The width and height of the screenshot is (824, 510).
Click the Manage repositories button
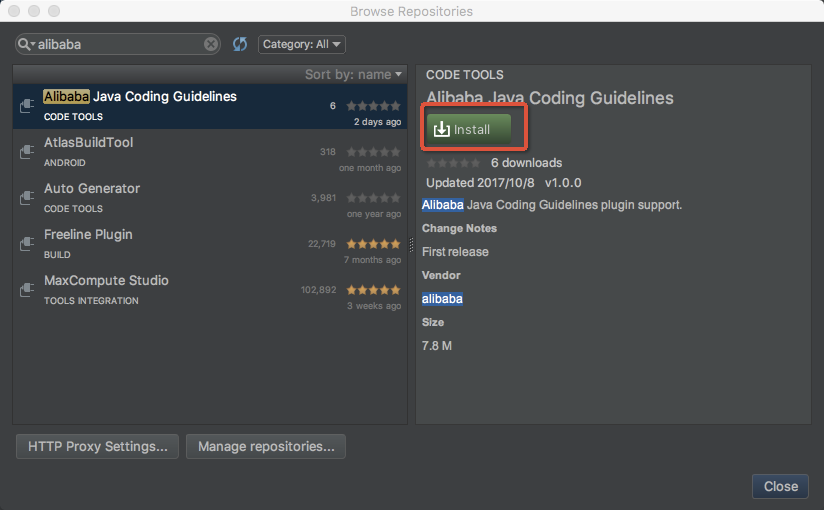(x=266, y=446)
